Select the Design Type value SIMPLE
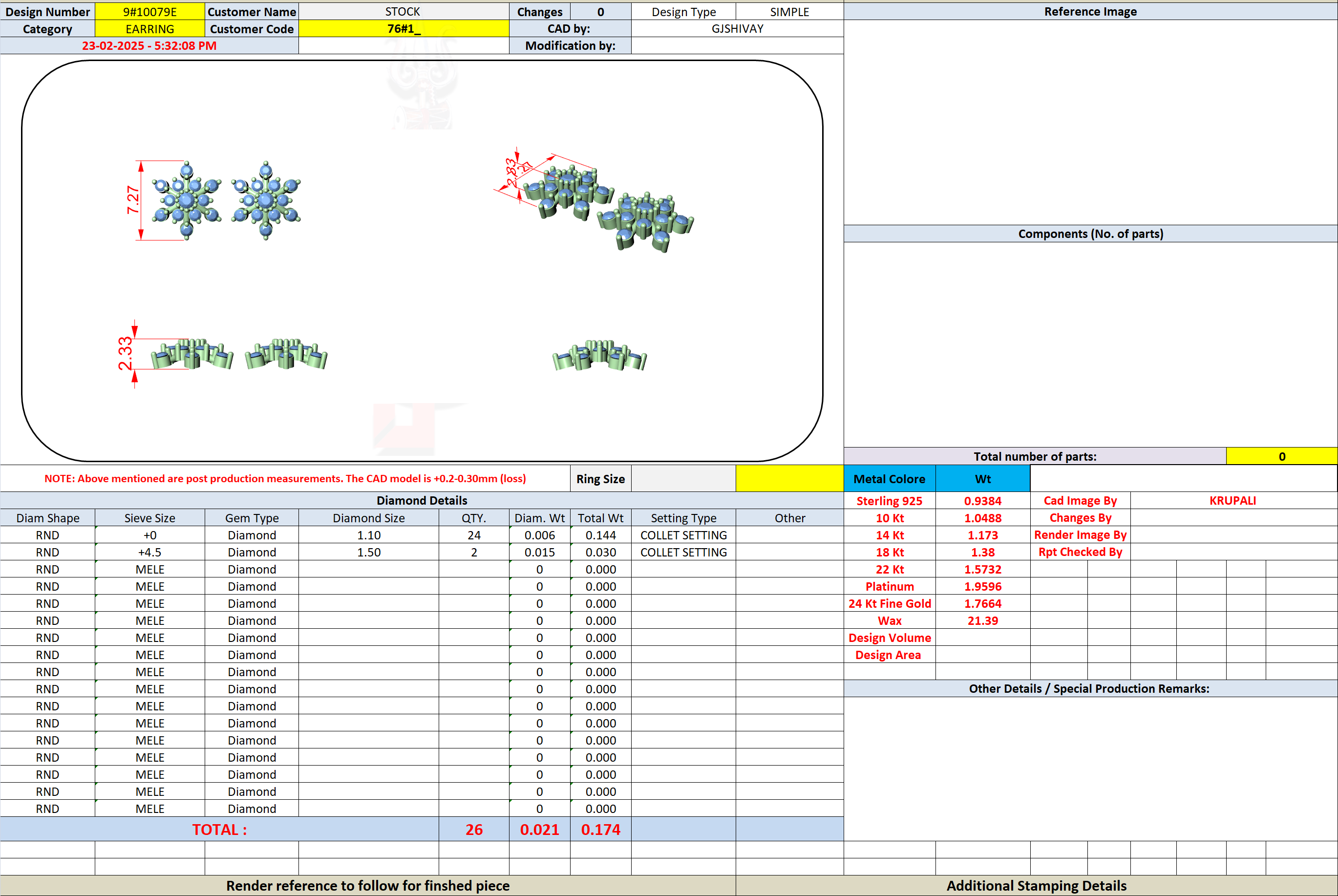Viewport: 1338px width, 896px height. pos(789,11)
